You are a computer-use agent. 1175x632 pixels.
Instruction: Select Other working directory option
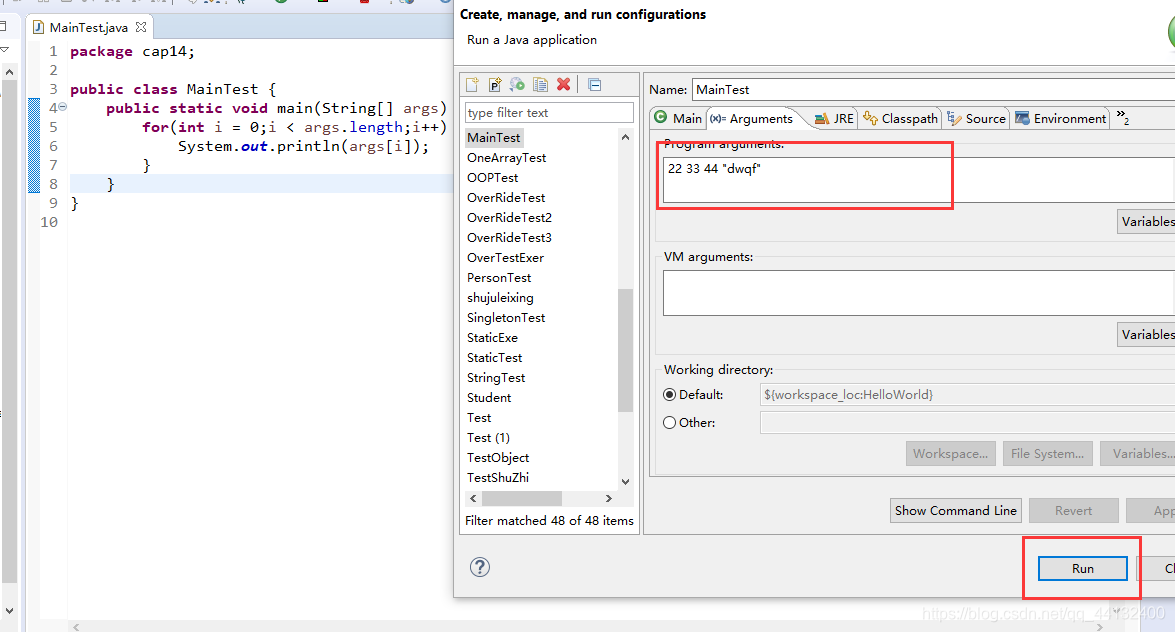669,423
